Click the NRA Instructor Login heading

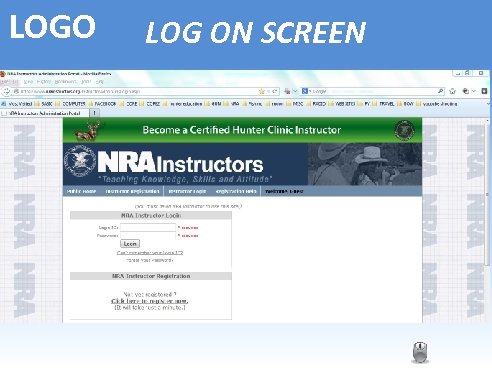[x=151, y=216]
